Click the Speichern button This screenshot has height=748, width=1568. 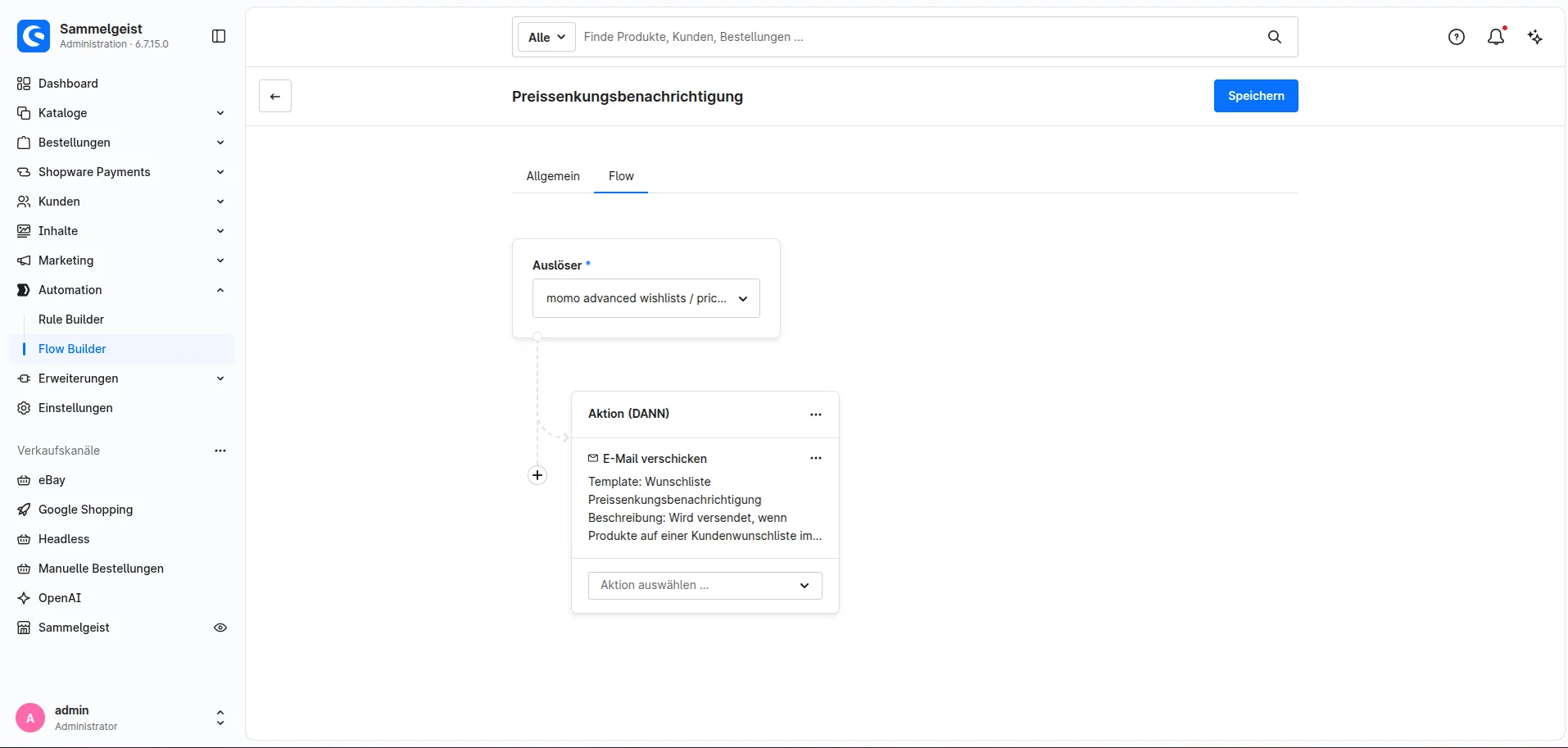(x=1256, y=96)
